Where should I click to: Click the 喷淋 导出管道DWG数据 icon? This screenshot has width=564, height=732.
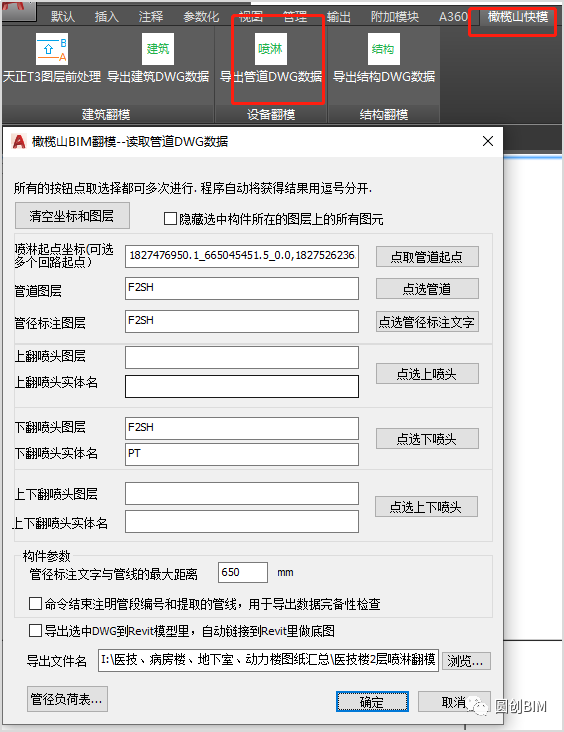coord(271,49)
